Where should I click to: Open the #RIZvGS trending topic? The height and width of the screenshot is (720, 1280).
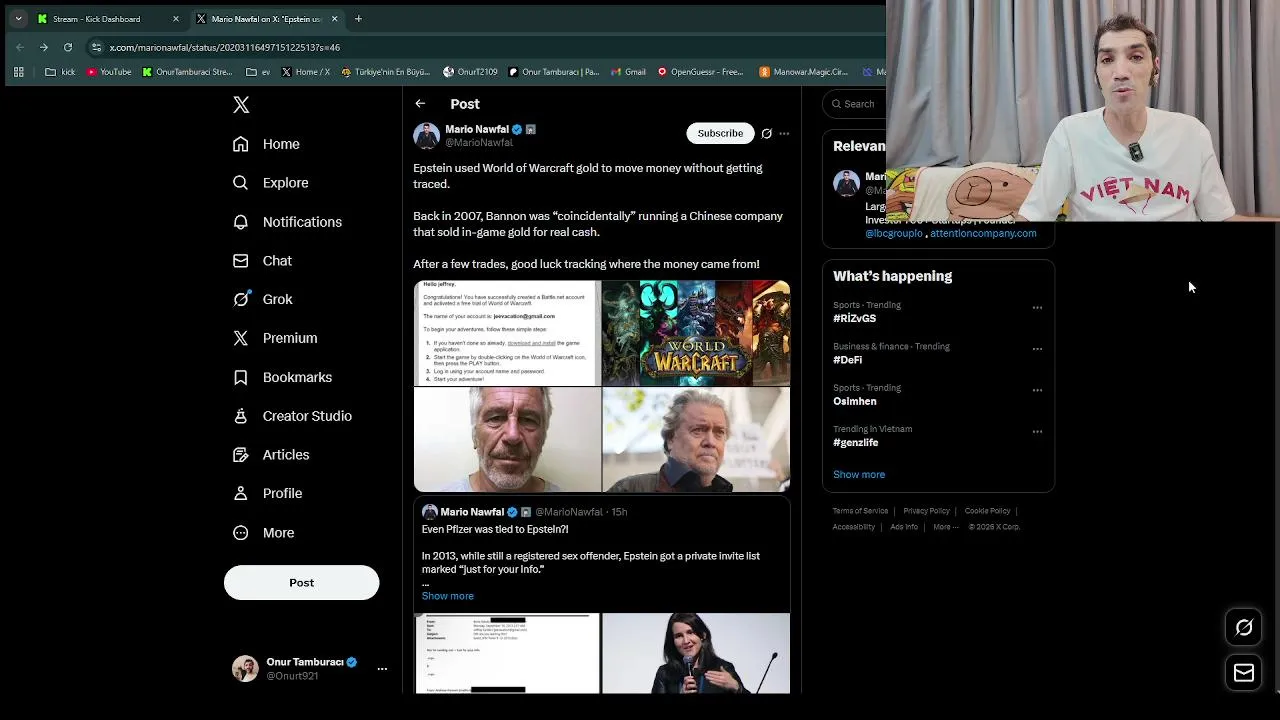coord(855,318)
